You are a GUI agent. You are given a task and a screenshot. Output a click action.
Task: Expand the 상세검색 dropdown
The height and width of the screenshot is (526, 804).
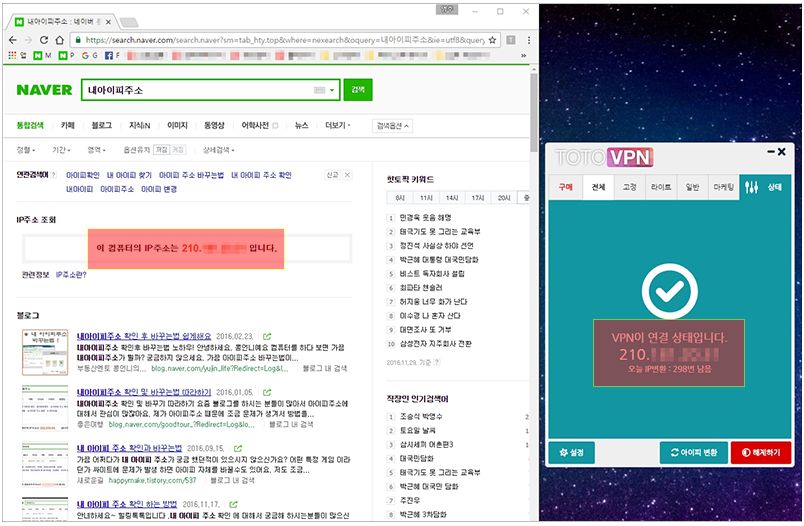coord(218,150)
